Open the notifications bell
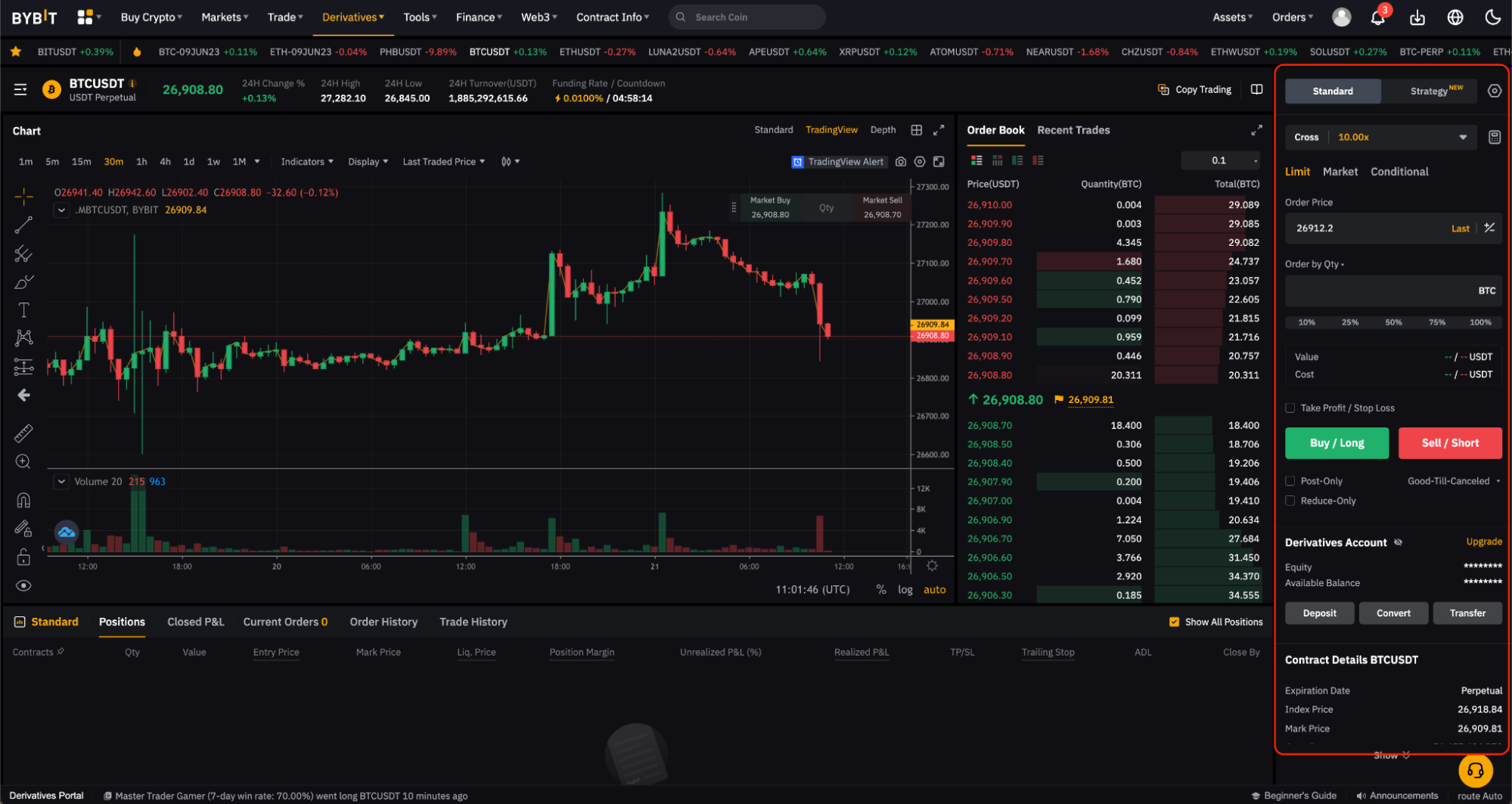 point(1378,17)
